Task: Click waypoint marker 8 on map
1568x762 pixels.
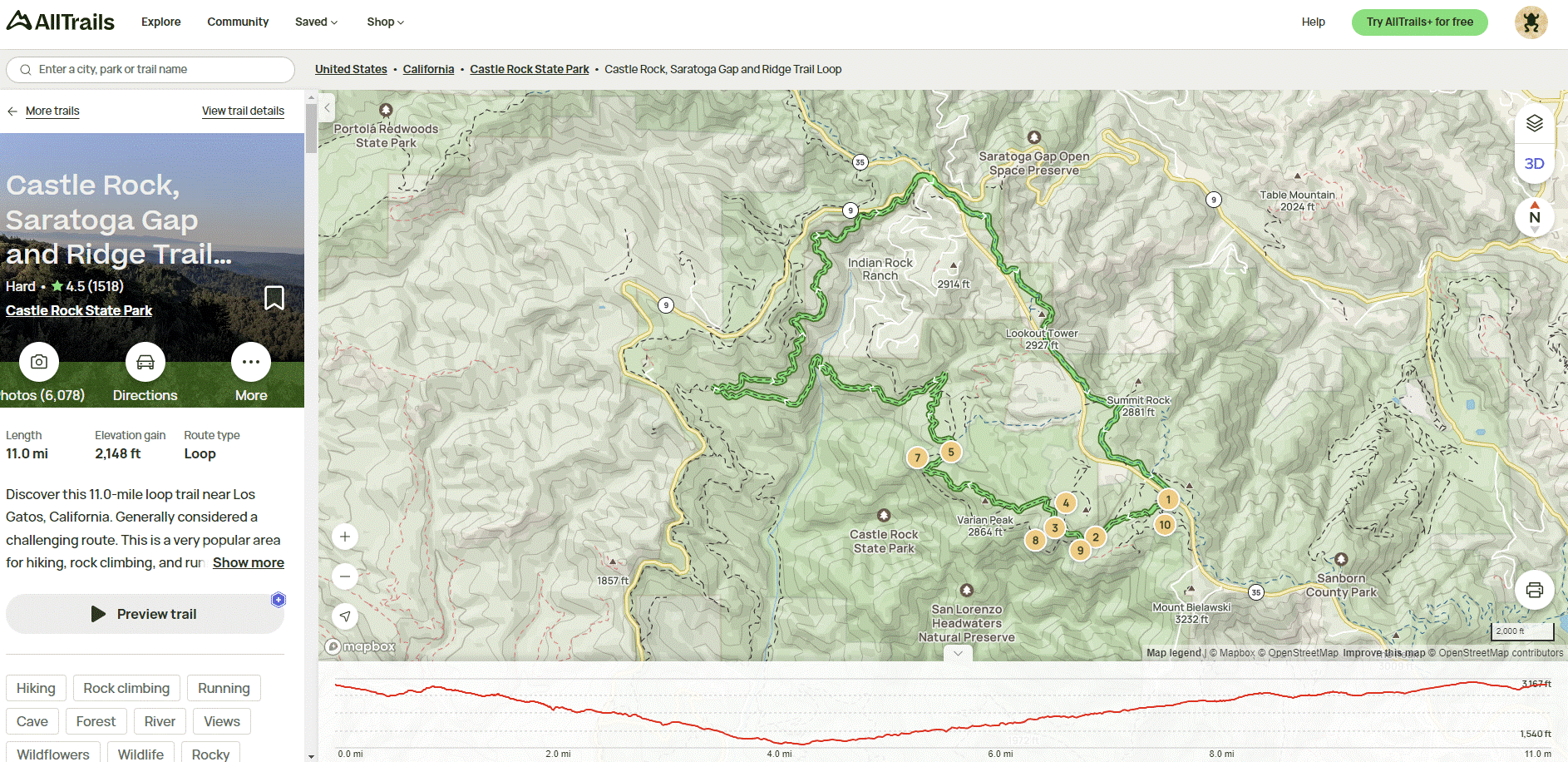Action: click(x=1035, y=540)
